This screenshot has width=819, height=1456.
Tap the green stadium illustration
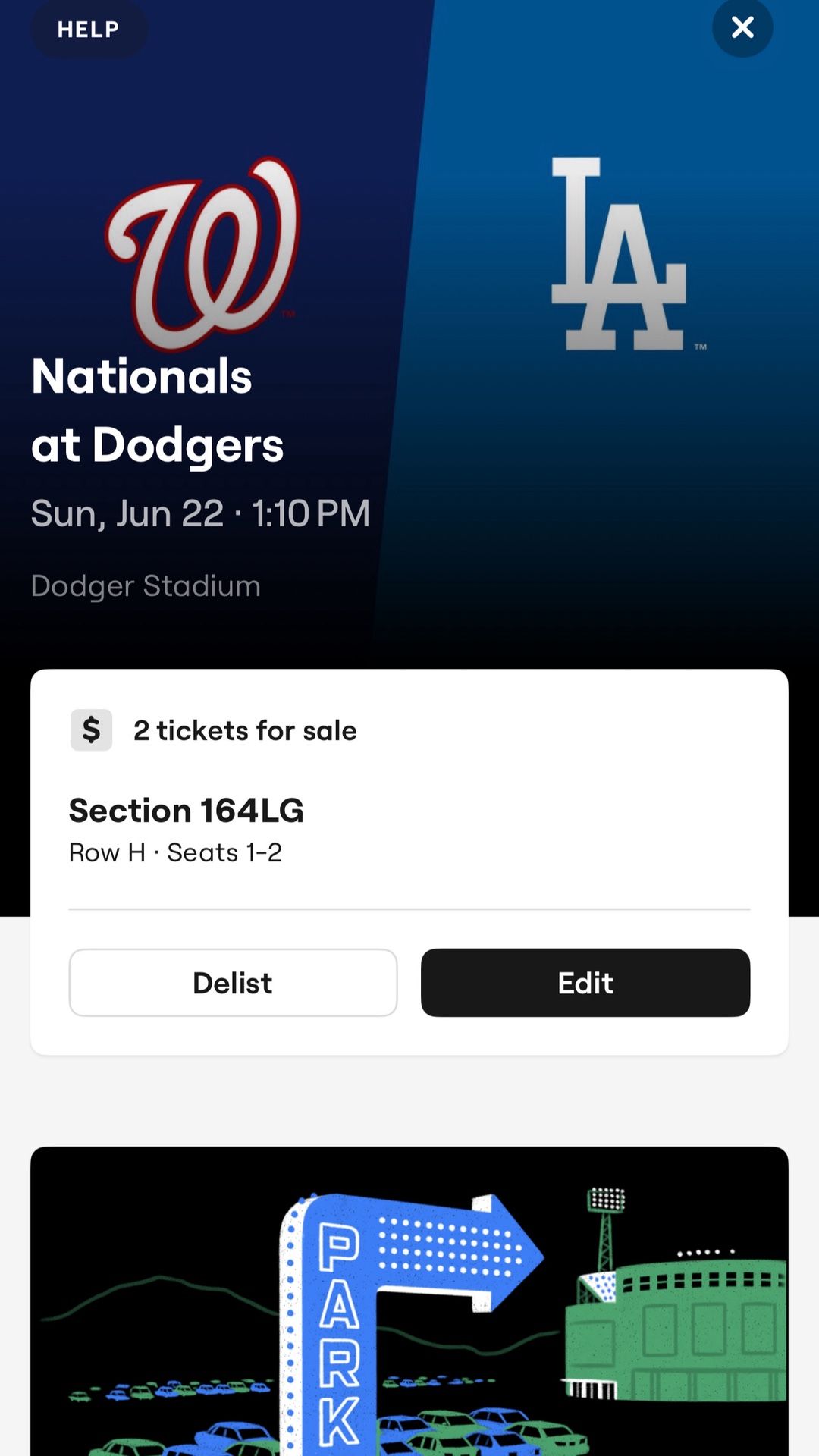675,1327
